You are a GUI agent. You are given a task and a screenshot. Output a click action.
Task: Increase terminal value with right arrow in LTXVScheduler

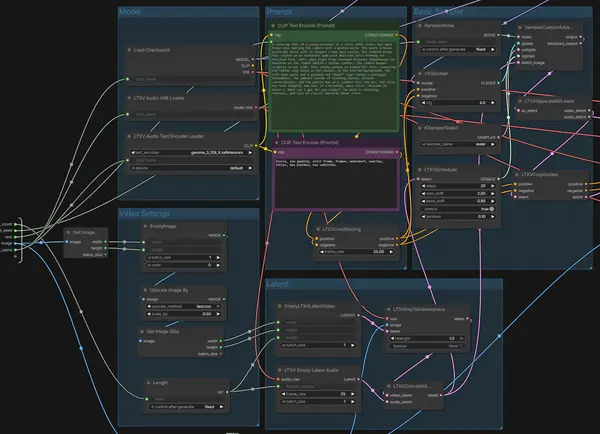492,217
